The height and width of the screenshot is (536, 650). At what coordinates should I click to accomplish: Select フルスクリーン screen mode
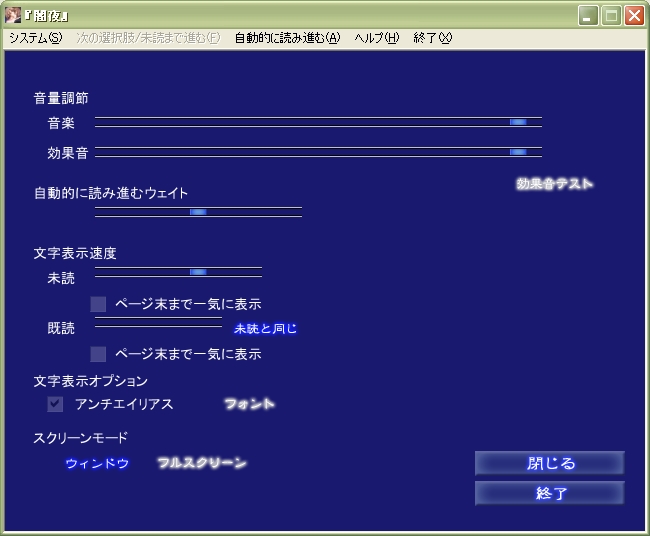[202, 463]
